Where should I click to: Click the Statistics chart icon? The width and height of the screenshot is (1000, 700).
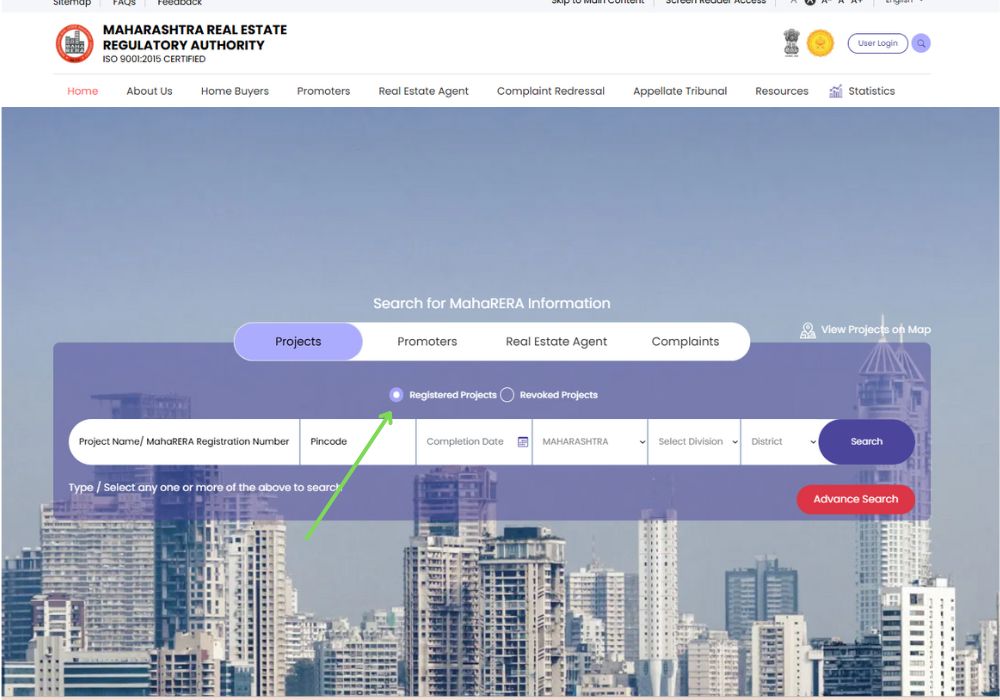pyautogui.click(x=836, y=91)
